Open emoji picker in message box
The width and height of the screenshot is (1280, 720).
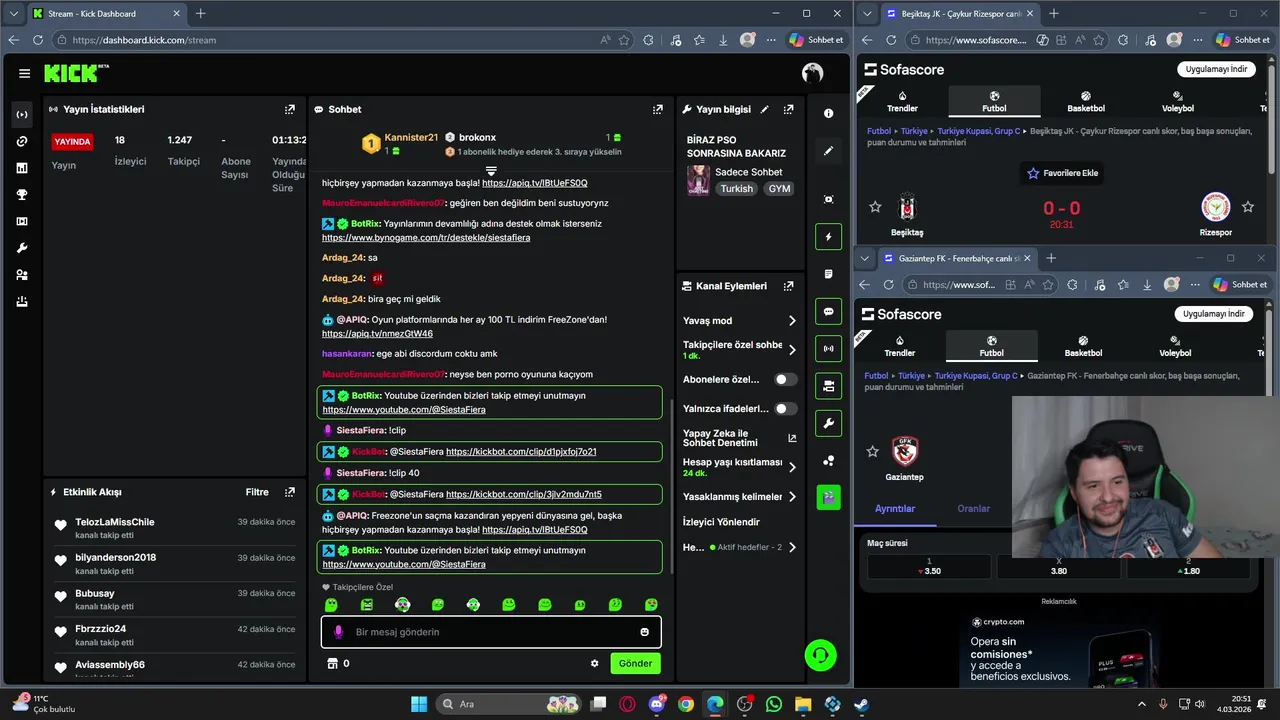click(645, 632)
